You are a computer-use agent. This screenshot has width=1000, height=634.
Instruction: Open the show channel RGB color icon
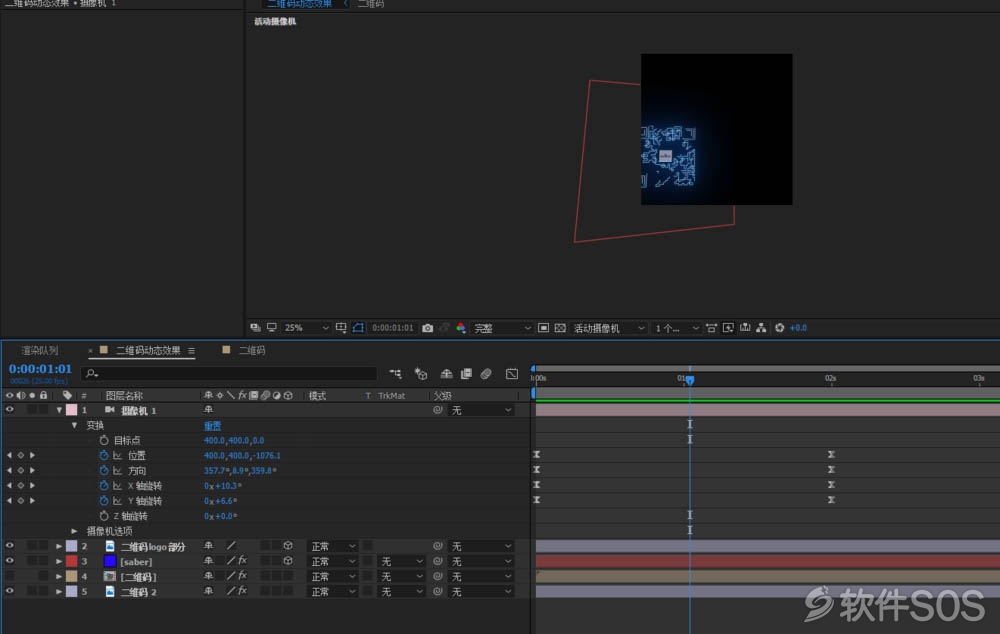tap(460, 328)
